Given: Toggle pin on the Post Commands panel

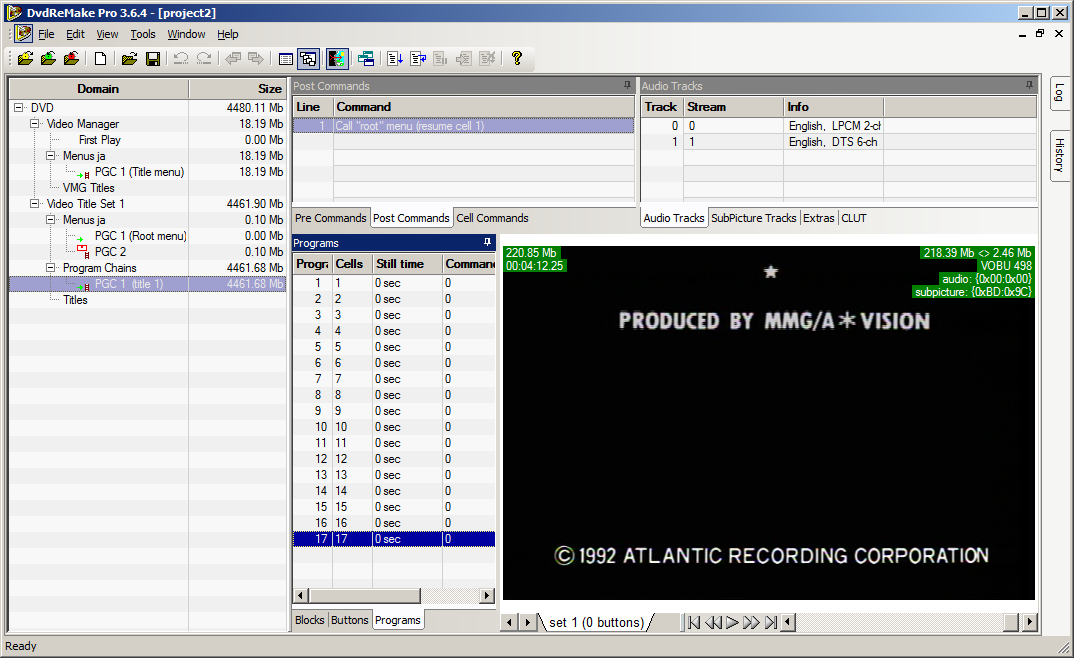Looking at the screenshot, I should point(627,86).
